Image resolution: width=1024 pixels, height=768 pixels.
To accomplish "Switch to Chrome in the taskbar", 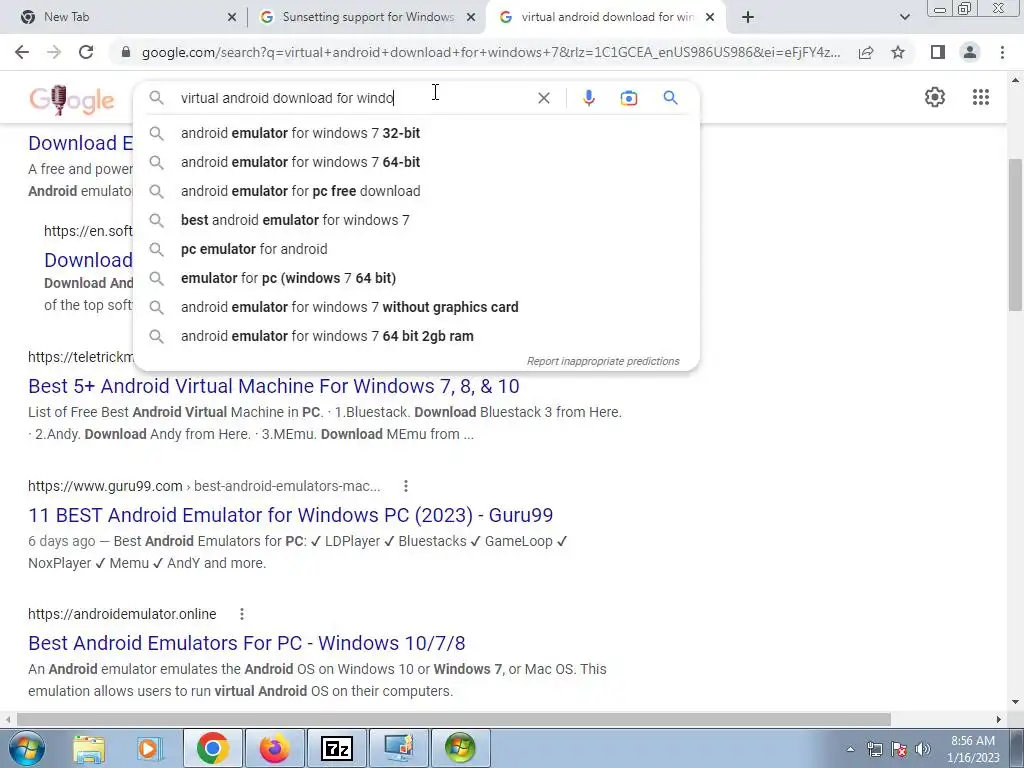I will (212, 748).
